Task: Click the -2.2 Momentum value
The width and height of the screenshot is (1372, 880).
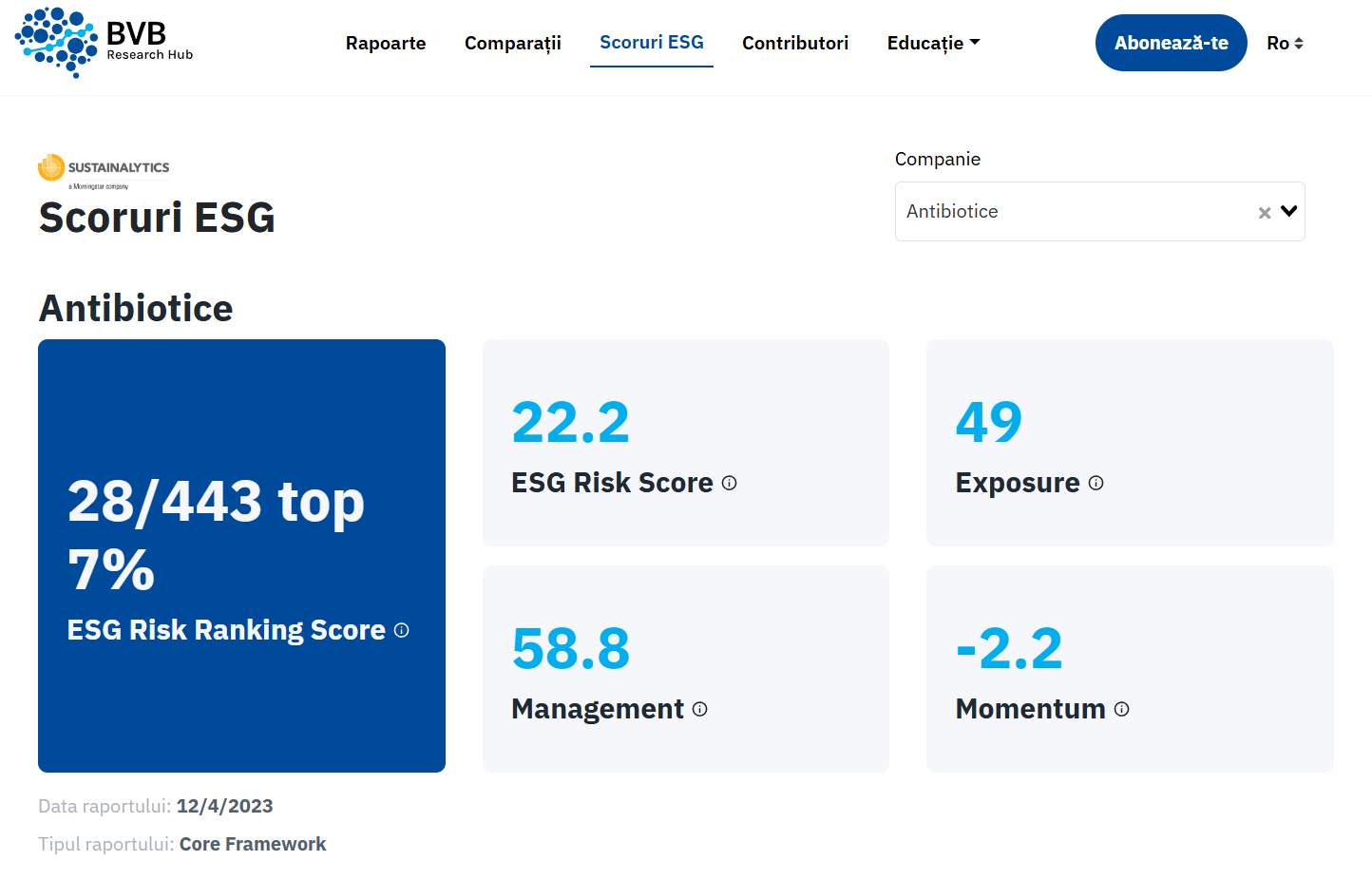Action: pos(1009,649)
